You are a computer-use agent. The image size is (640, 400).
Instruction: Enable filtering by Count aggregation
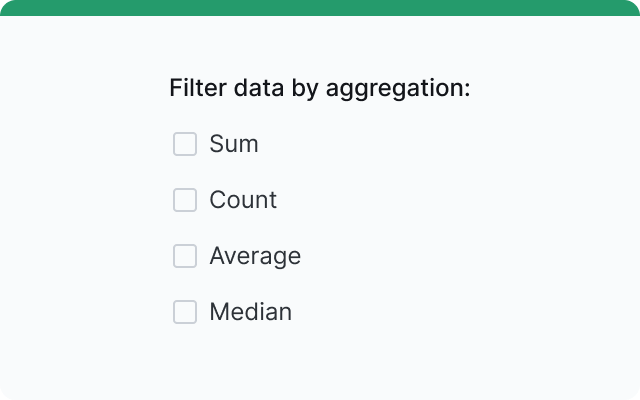(x=185, y=200)
